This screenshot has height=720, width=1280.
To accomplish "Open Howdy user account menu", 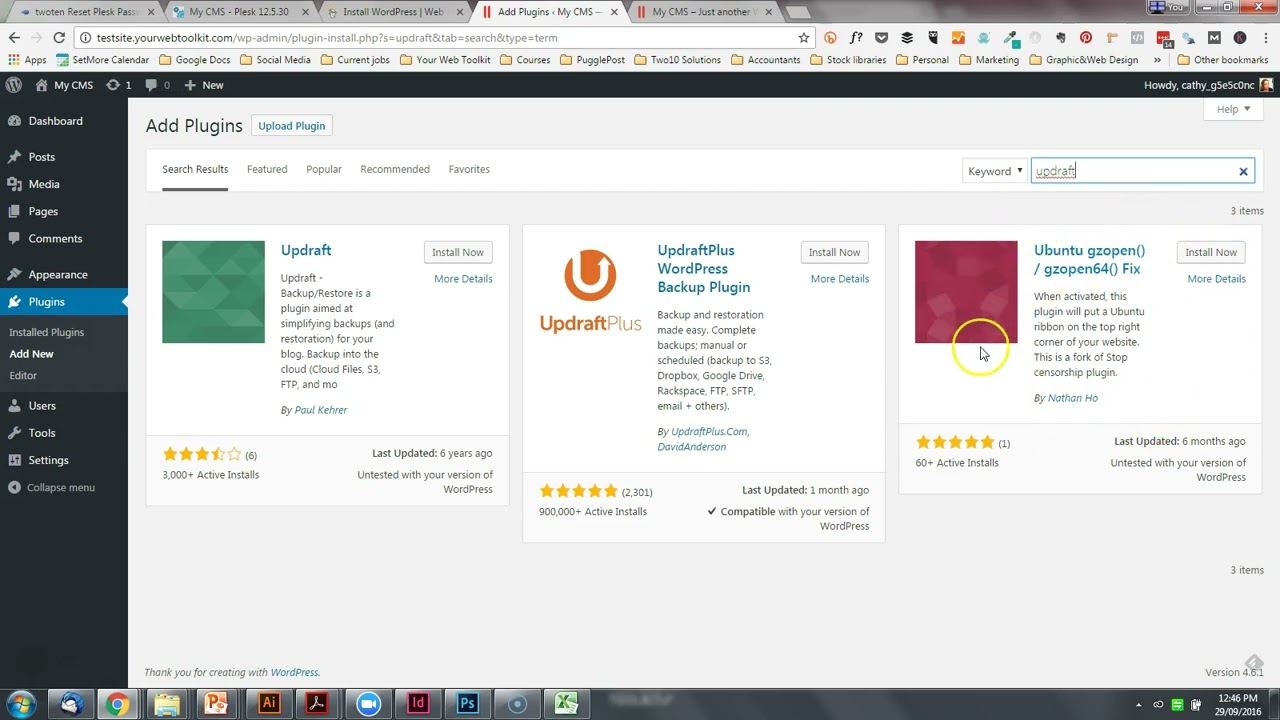I will pos(1208,85).
